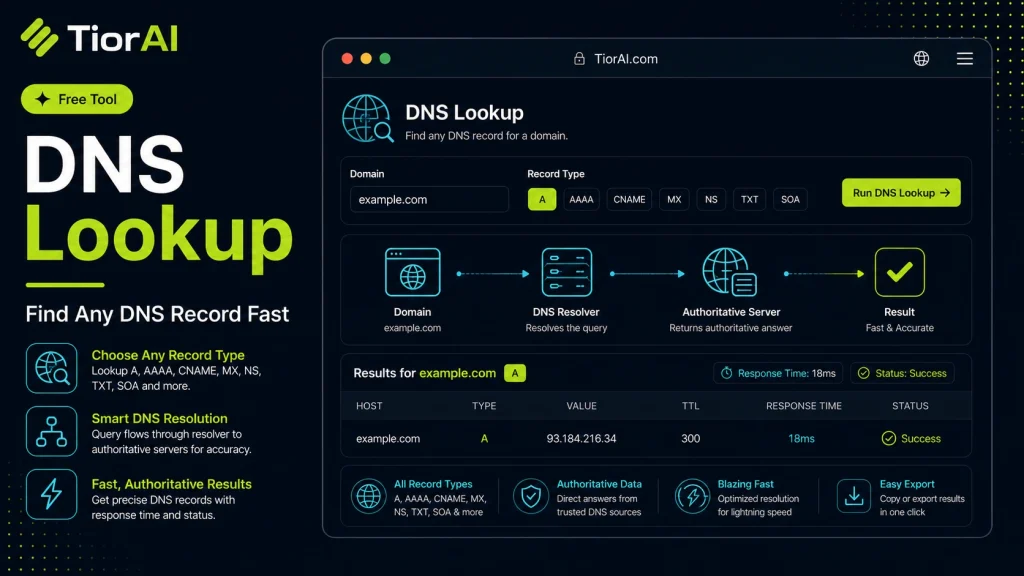Image resolution: width=1024 pixels, height=576 pixels.
Task: Click the Success check icon in table row
Action: tap(888, 438)
